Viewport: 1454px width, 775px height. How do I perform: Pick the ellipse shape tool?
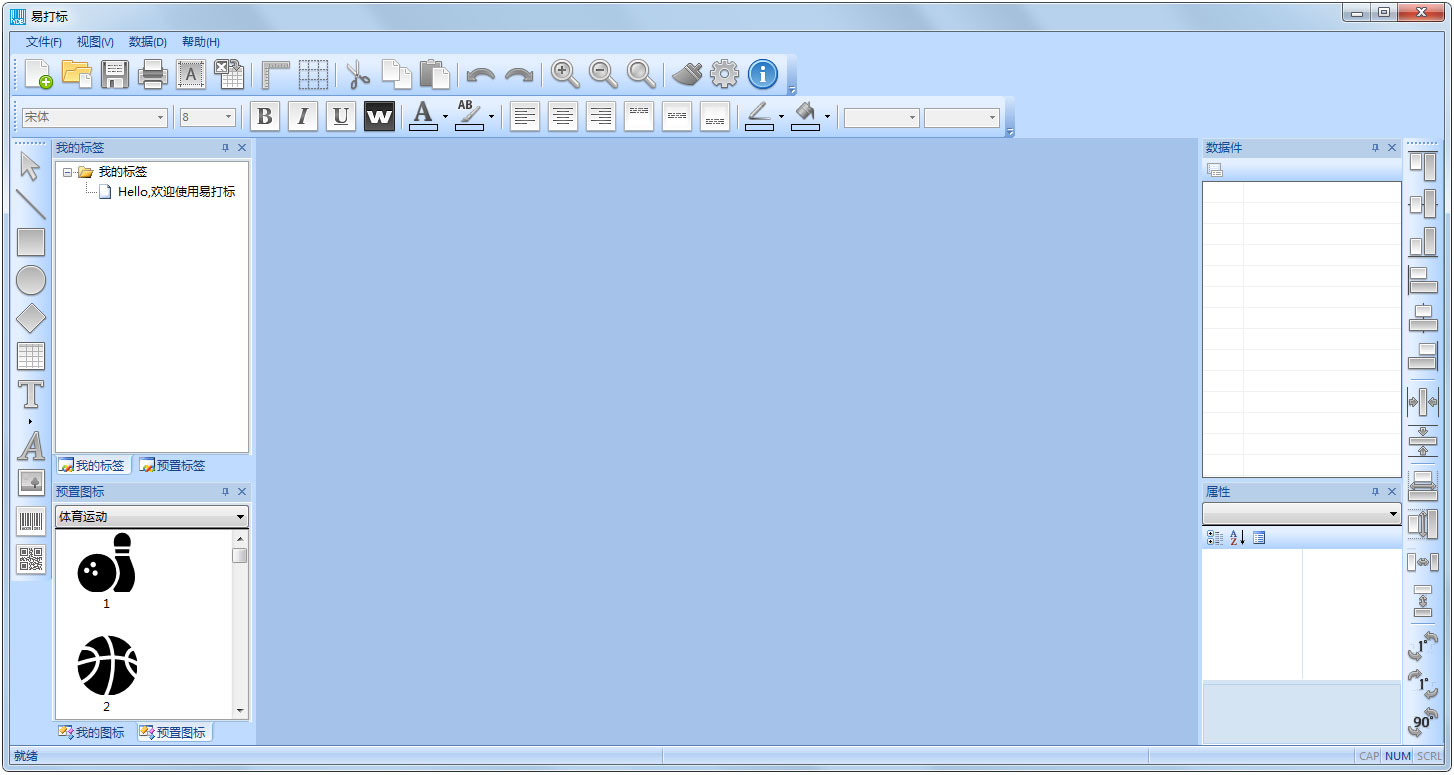(31, 280)
